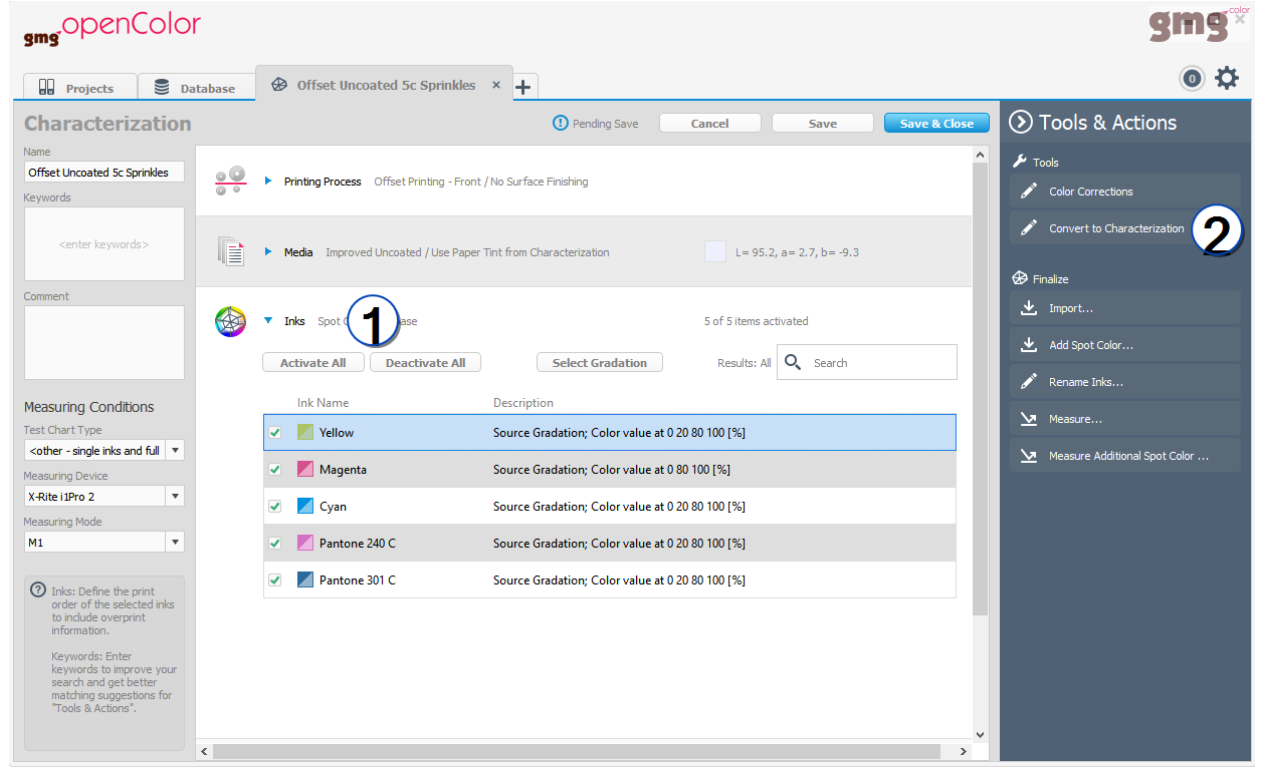Disable the Pantone 240 C ink
This screenshot has height=779, width=1266.
tap(275, 543)
